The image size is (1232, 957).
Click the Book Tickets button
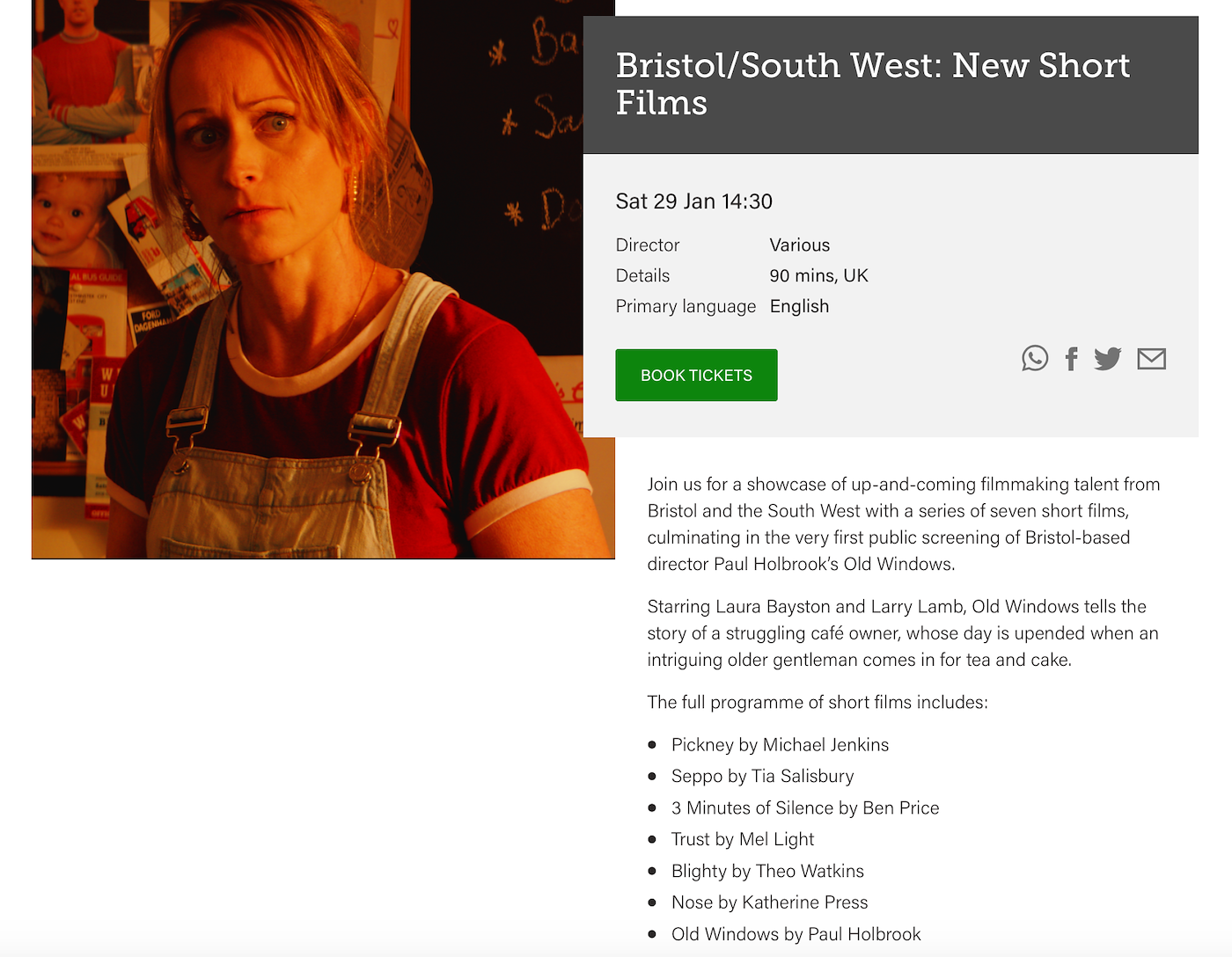pos(696,376)
